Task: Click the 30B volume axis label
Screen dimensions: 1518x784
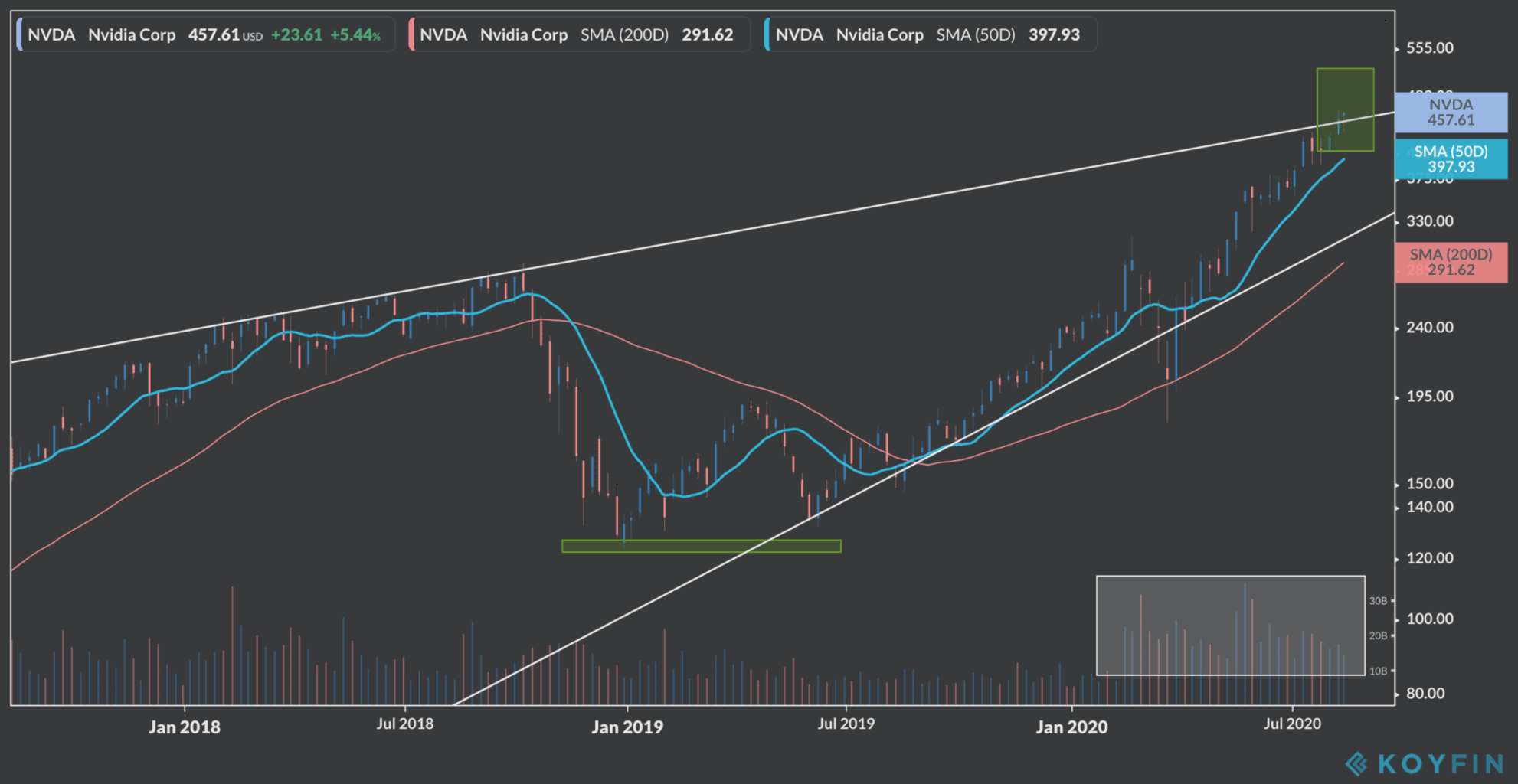Action: click(1378, 601)
